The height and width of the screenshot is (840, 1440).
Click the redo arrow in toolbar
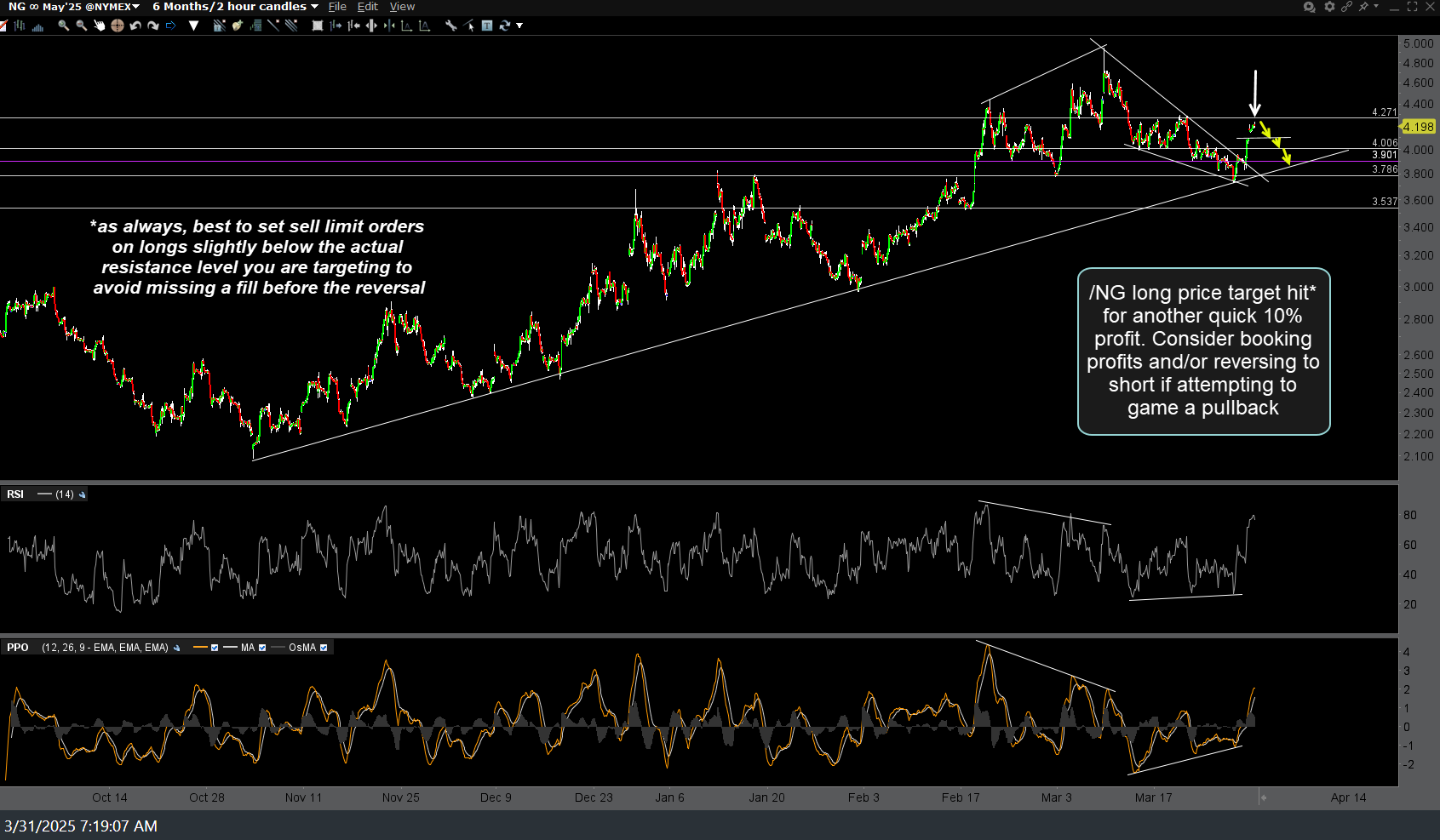coord(153,26)
